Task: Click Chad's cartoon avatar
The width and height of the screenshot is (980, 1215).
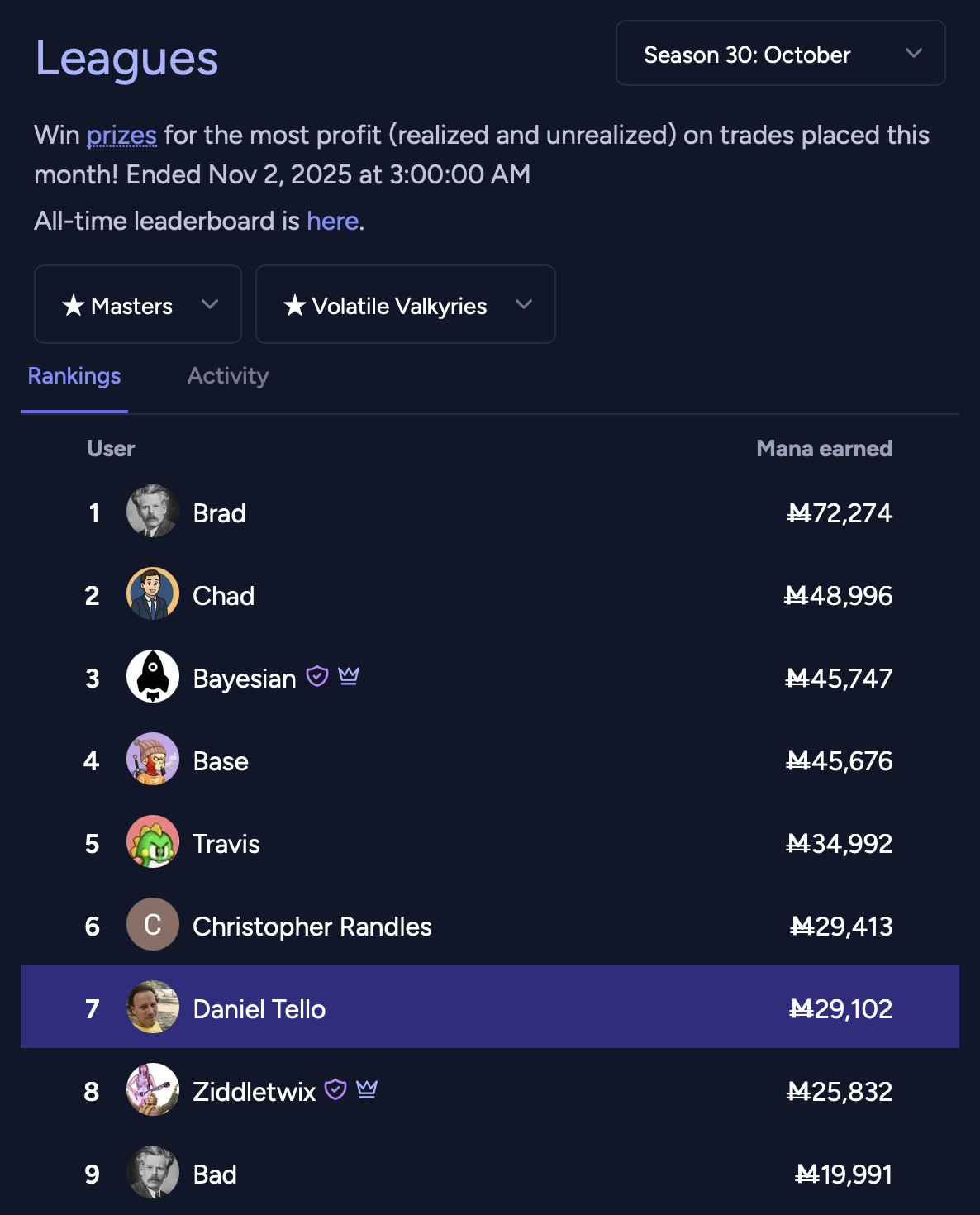Action: point(153,594)
